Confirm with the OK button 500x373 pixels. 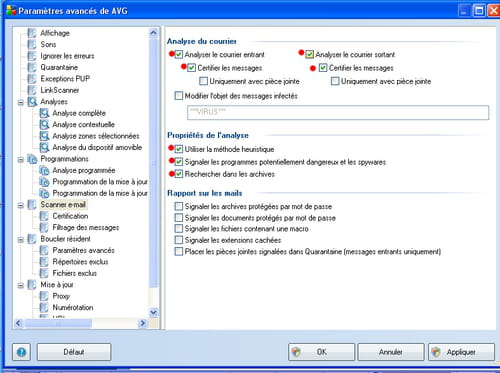click(x=321, y=352)
